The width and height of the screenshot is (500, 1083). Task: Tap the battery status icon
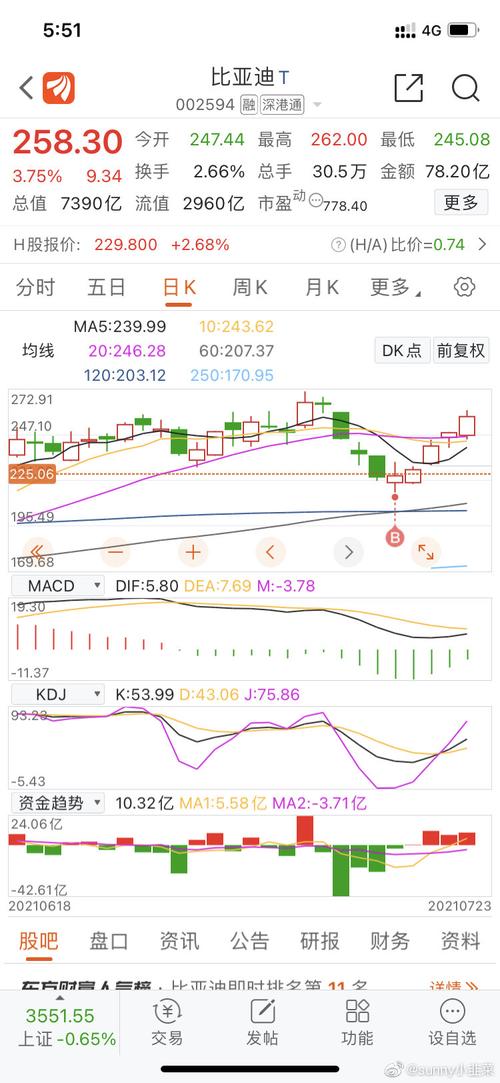click(x=463, y=30)
